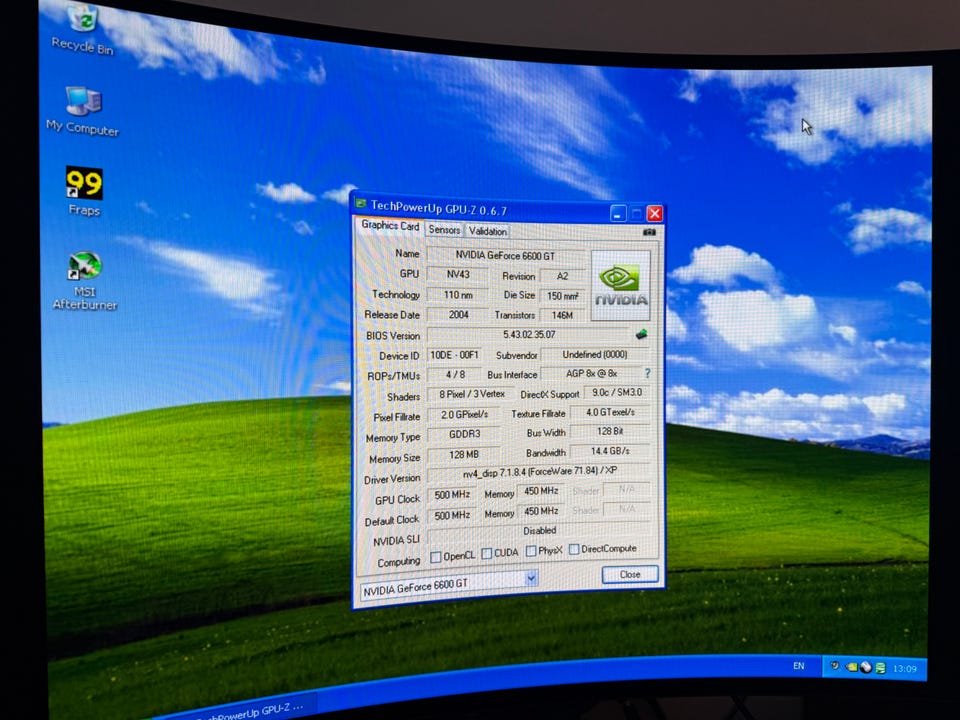Click the BIOS Version field 5.43.02.35.07

[x=529, y=334]
